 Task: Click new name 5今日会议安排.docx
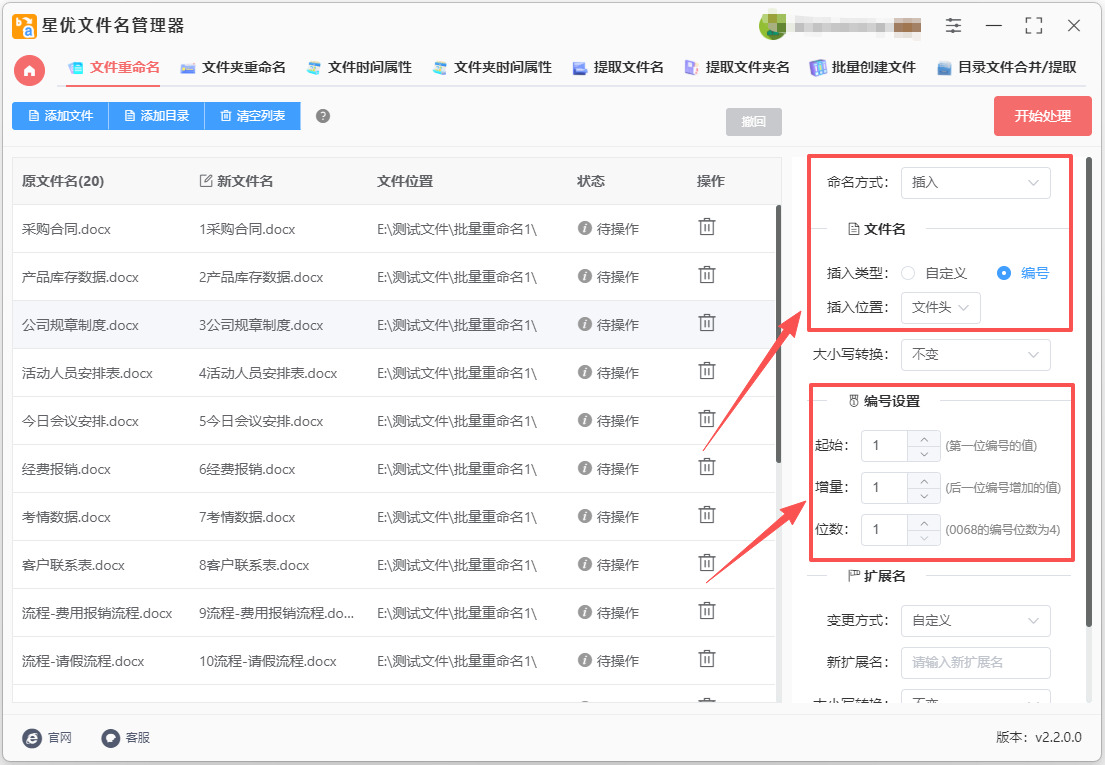point(261,421)
